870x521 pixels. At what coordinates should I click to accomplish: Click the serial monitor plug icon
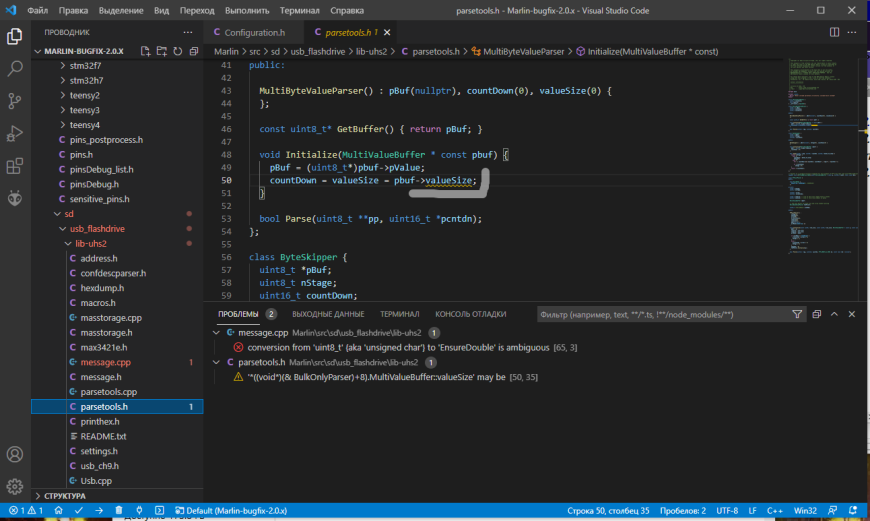tap(139, 510)
